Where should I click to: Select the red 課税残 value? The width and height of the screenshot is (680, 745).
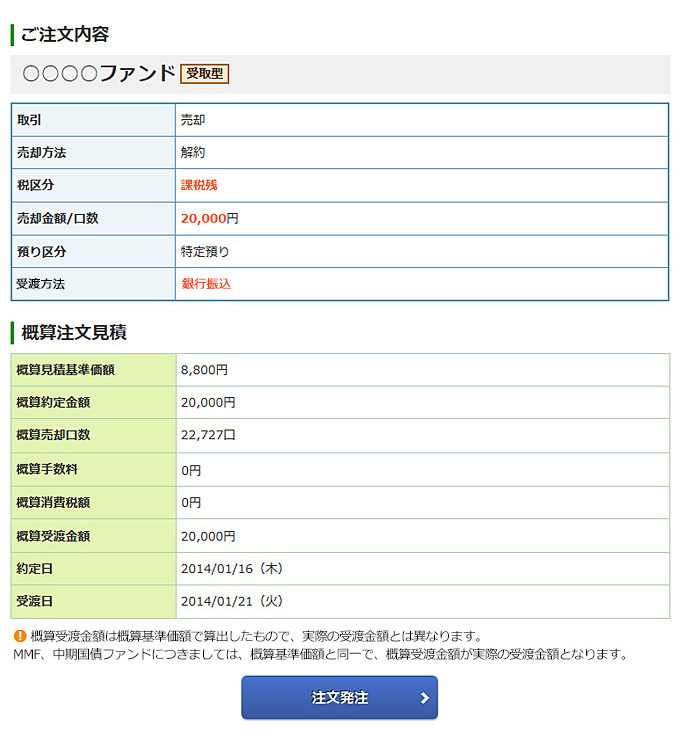(199, 185)
